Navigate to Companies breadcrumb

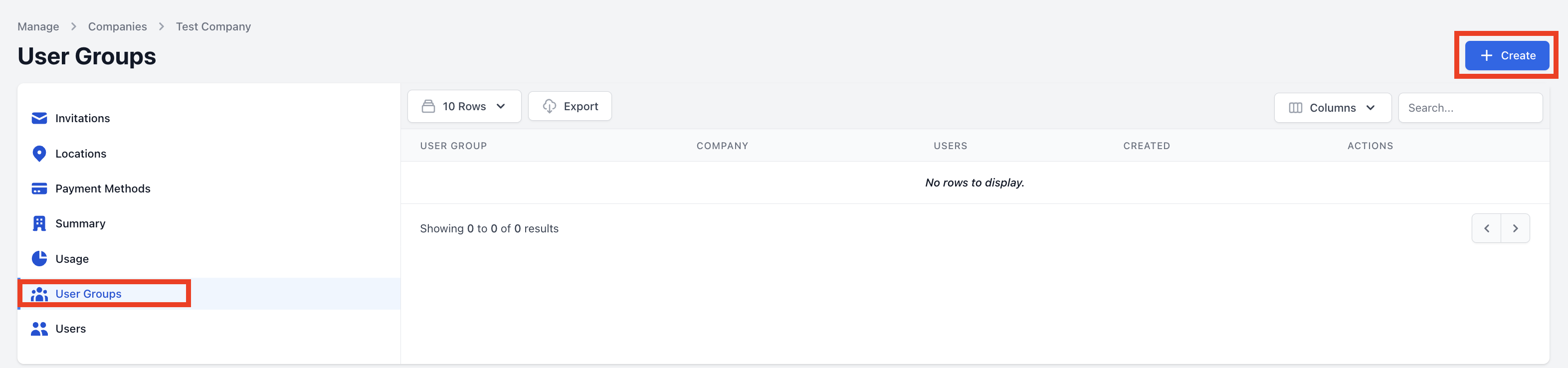pos(118,27)
